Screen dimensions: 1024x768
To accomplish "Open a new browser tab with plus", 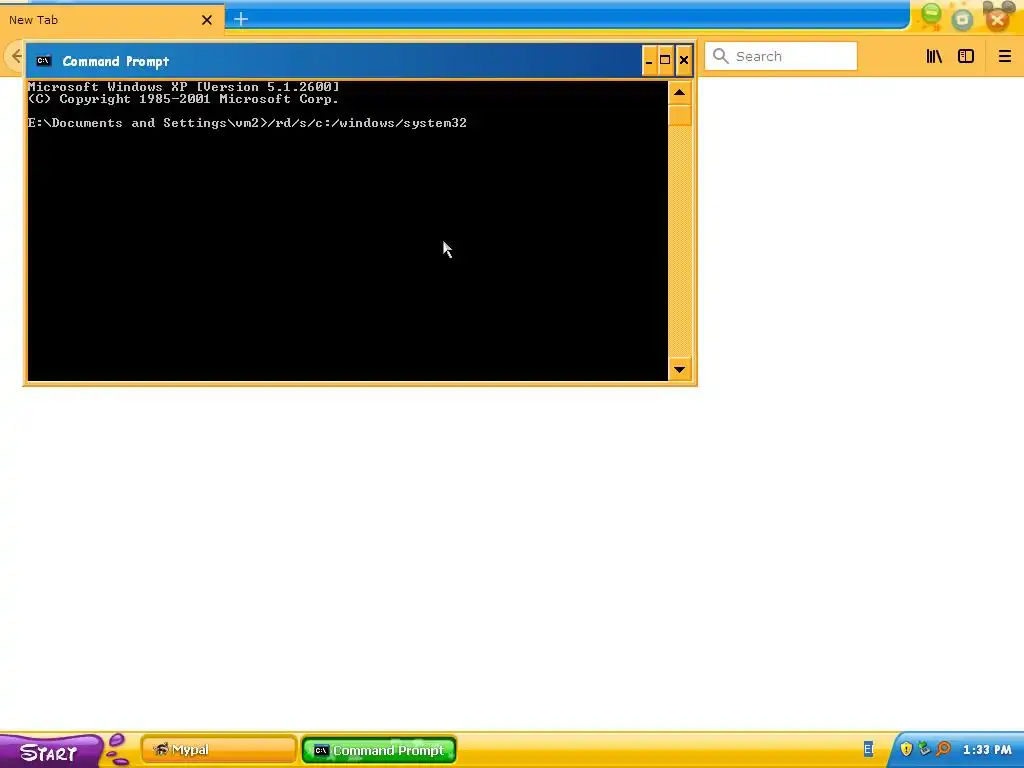I will [x=240, y=20].
